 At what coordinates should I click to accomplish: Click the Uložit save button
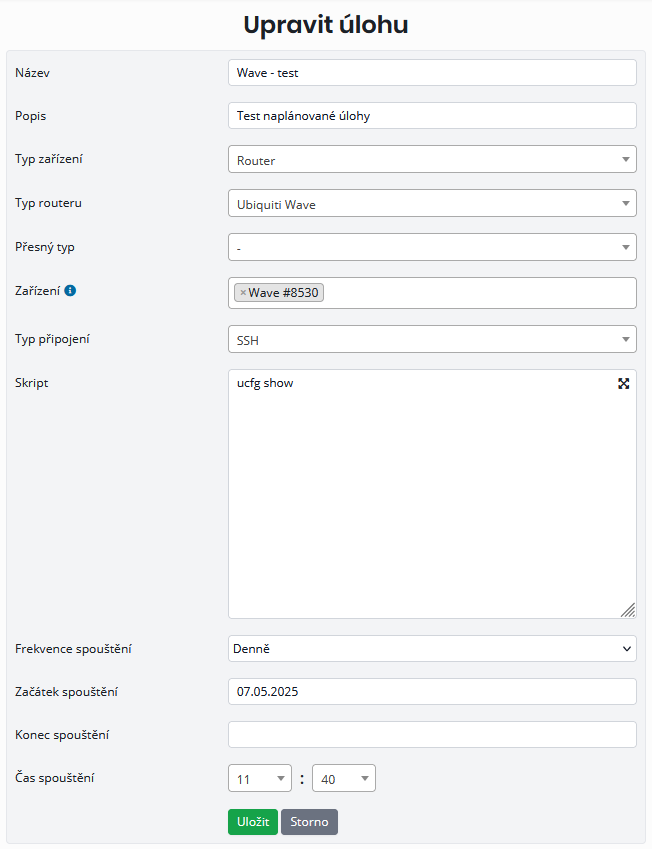(x=253, y=822)
